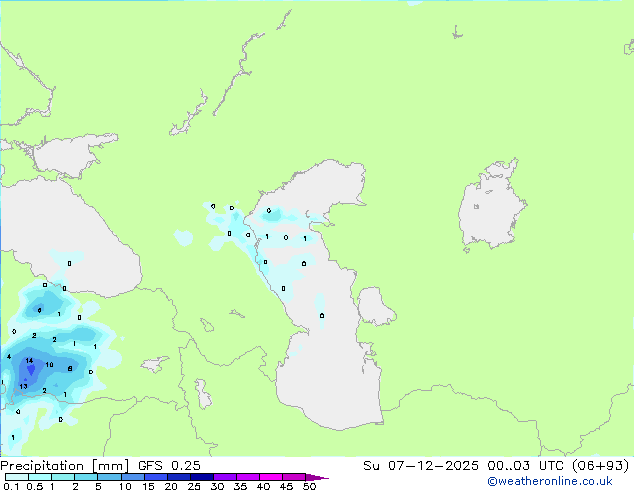Open the weatheronline.co.uk copyright link
The width and height of the screenshot is (634, 490).
(550, 481)
